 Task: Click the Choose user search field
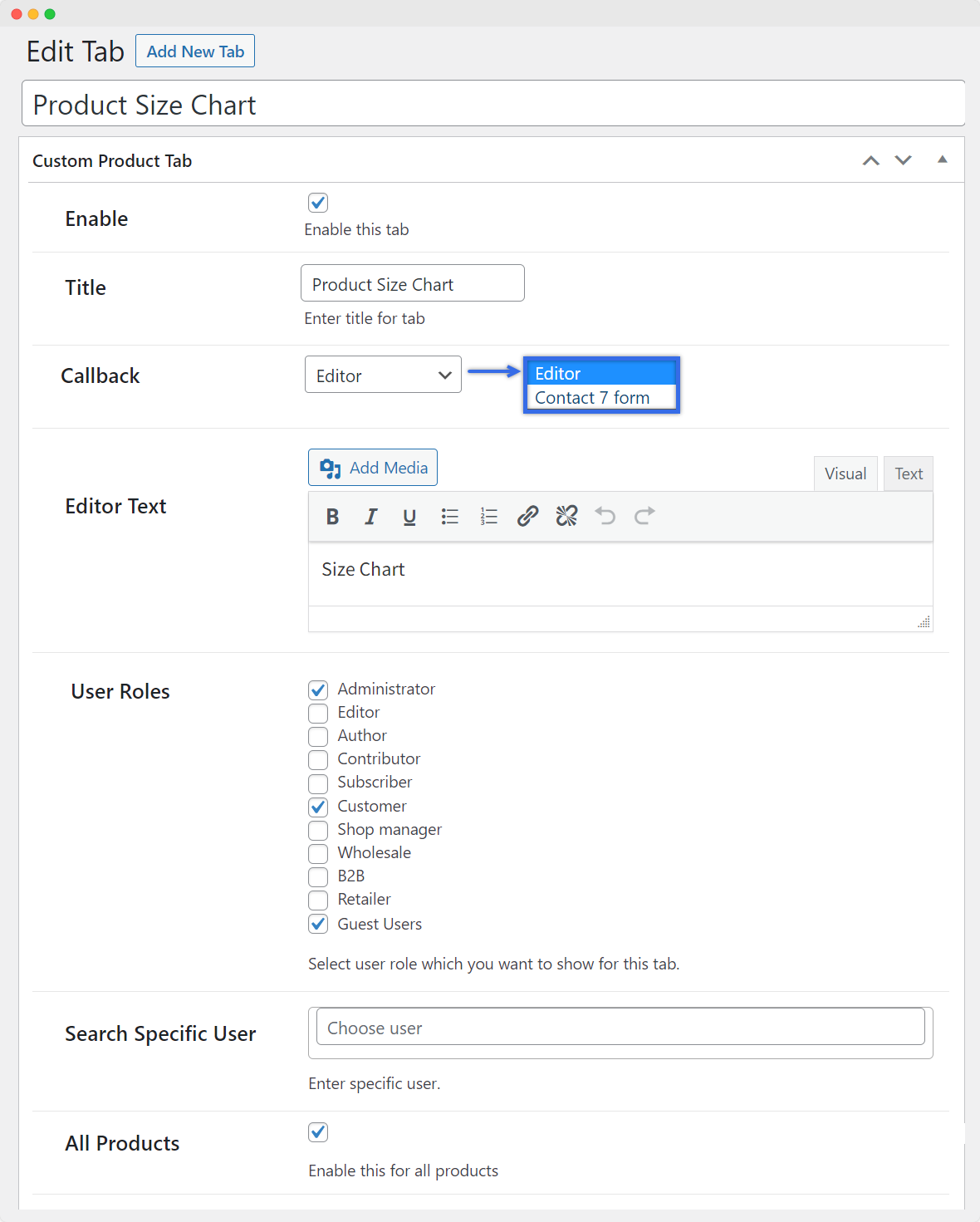[x=620, y=1028]
